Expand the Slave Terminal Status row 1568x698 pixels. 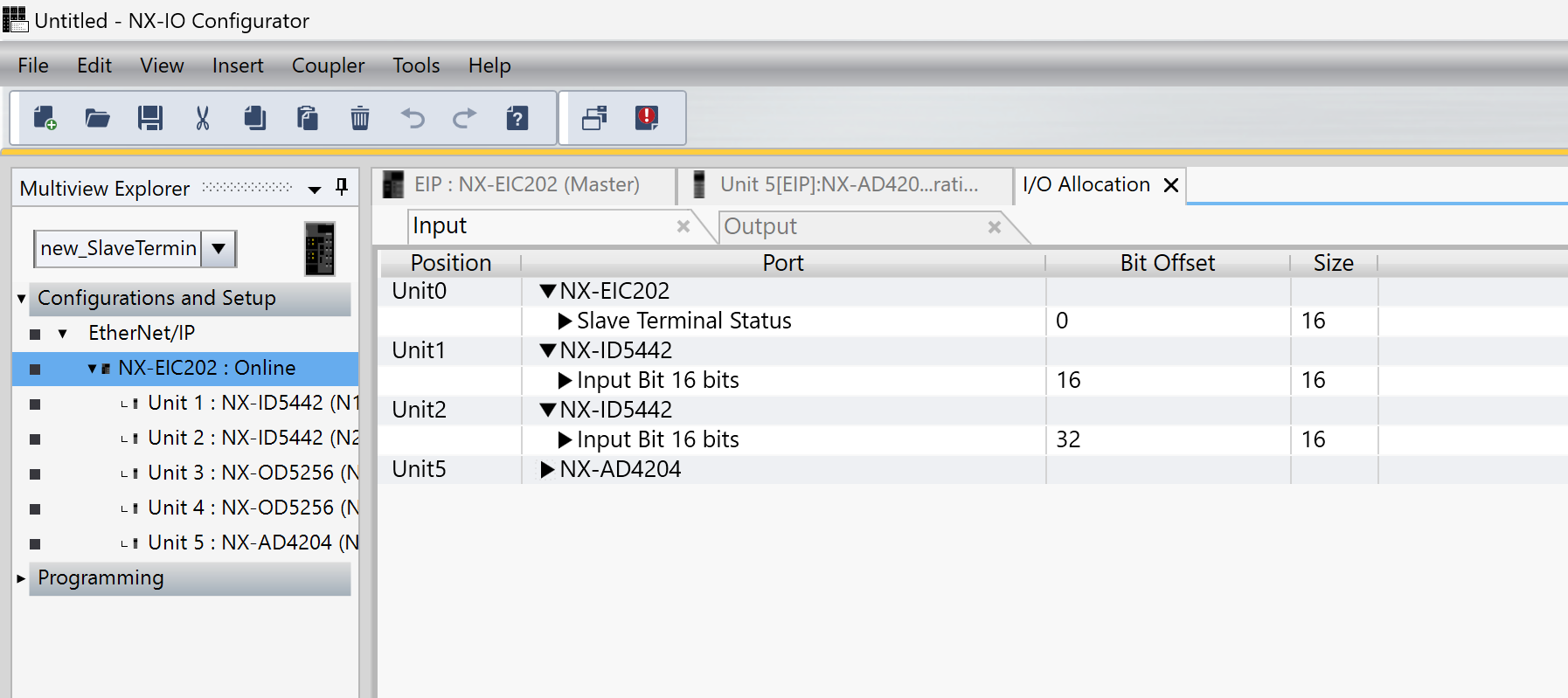(x=565, y=321)
